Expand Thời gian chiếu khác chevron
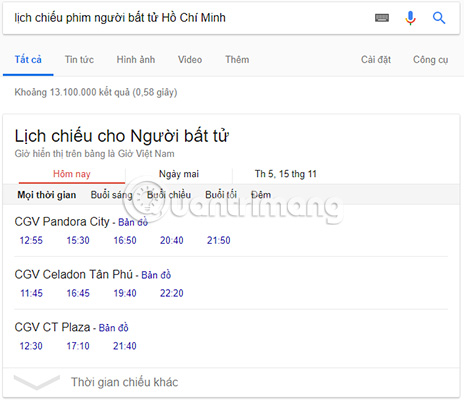 click(x=37, y=382)
